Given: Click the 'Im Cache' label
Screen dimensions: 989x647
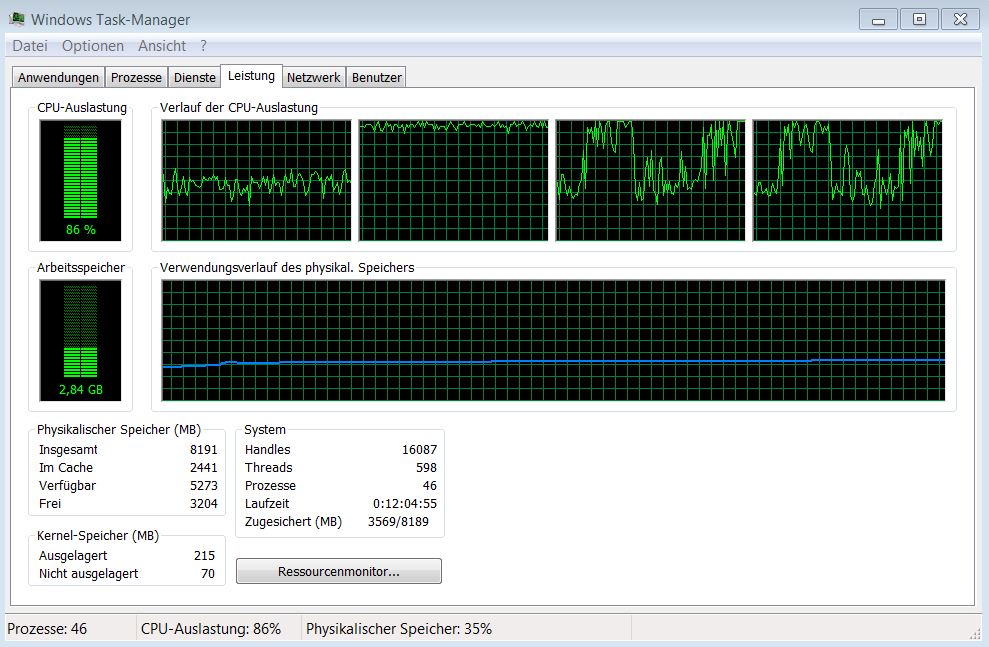Looking at the screenshot, I should [x=66, y=467].
